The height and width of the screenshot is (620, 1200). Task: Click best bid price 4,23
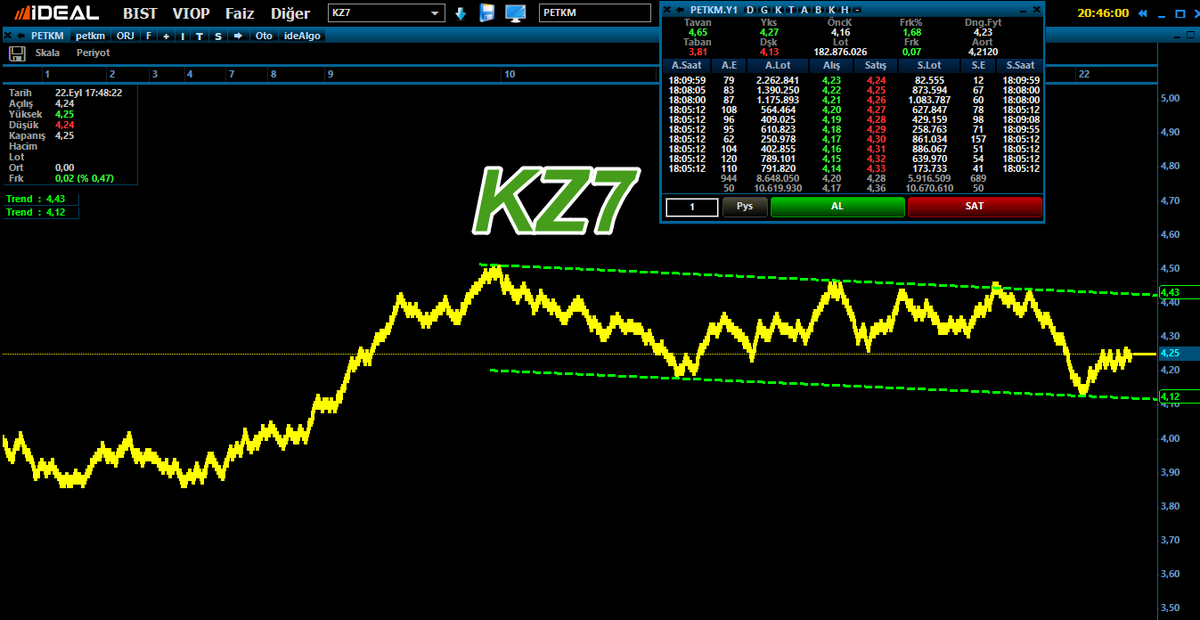(x=831, y=80)
